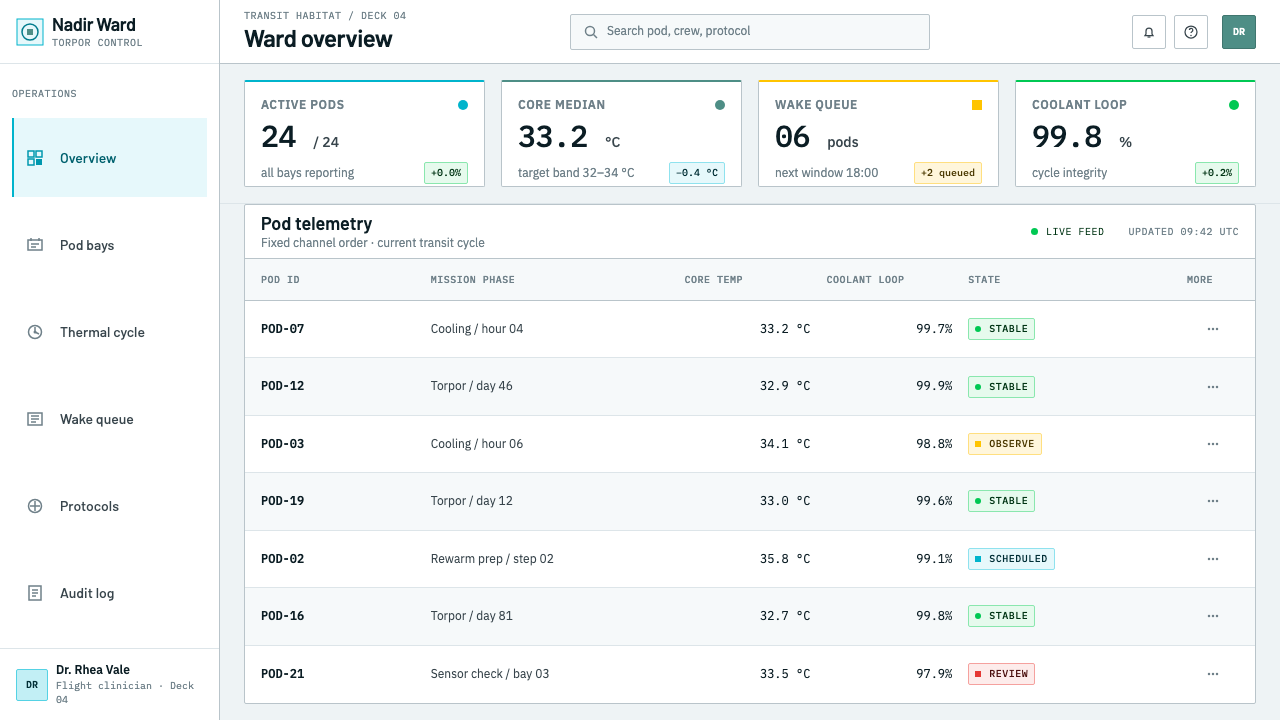This screenshot has width=1280, height=720.
Task: Click the OBSERVE state badge for POD-03
Action: click(1005, 444)
